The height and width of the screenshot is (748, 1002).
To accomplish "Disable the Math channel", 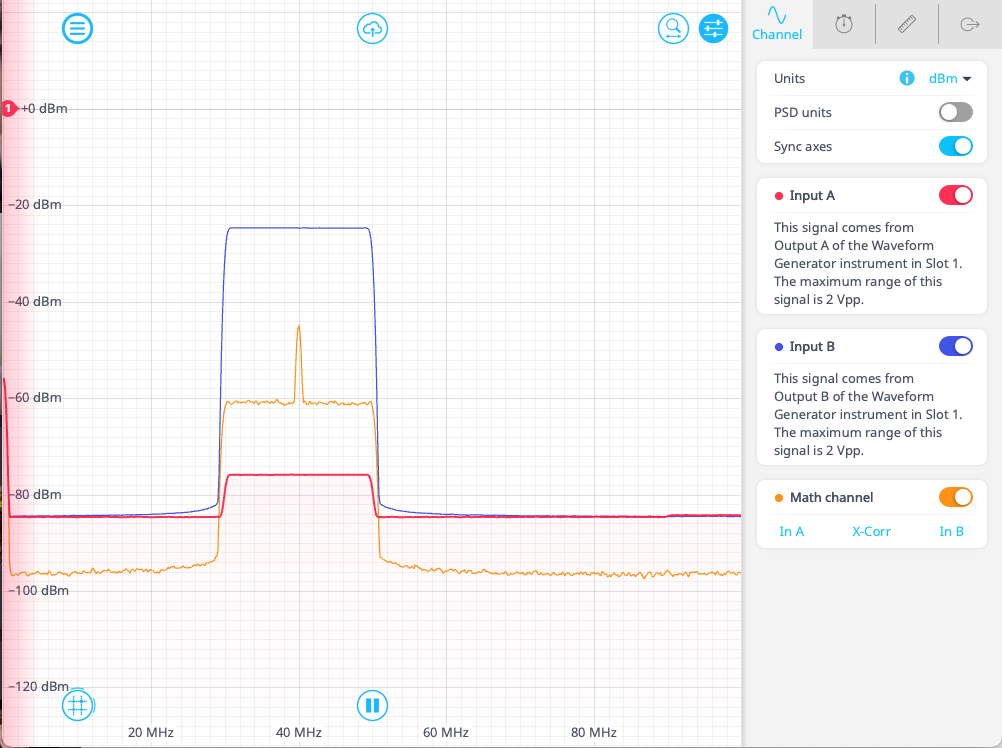I will [955, 497].
